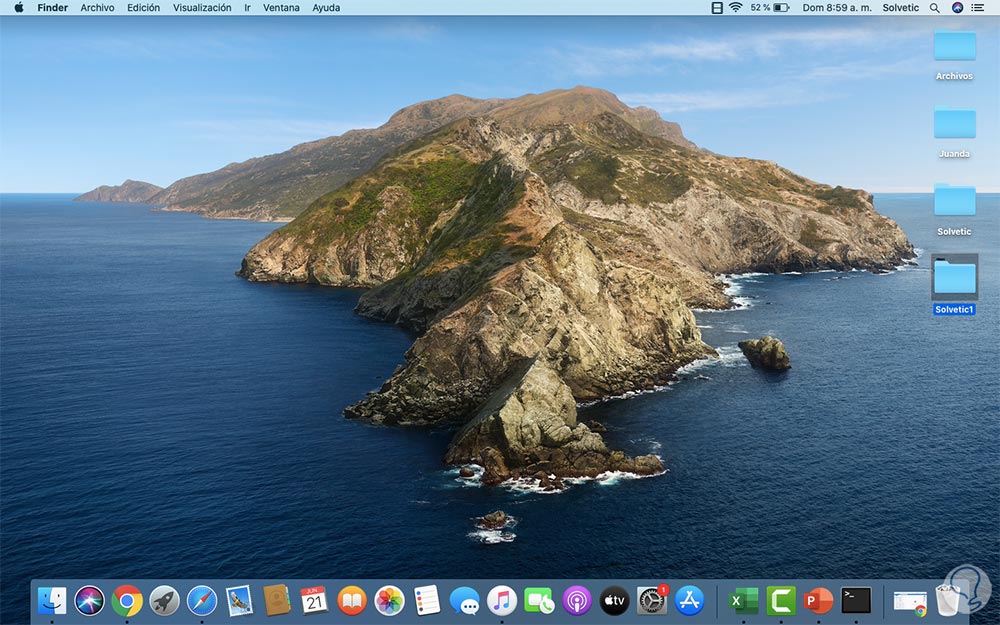Image resolution: width=1000 pixels, height=625 pixels.
Task: Open the Wi-Fi status menu
Action: point(735,8)
